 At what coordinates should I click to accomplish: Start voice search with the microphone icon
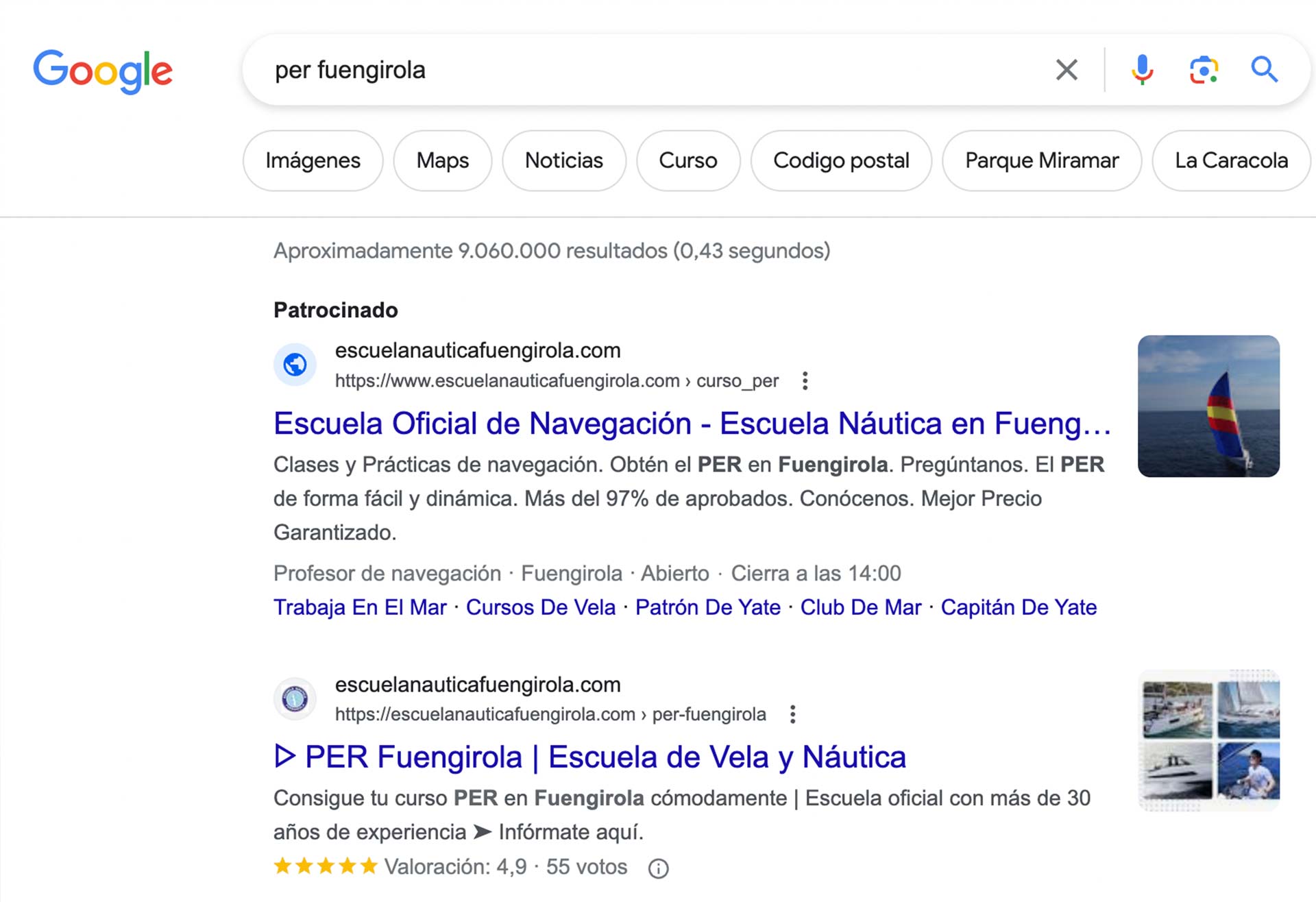(1142, 70)
